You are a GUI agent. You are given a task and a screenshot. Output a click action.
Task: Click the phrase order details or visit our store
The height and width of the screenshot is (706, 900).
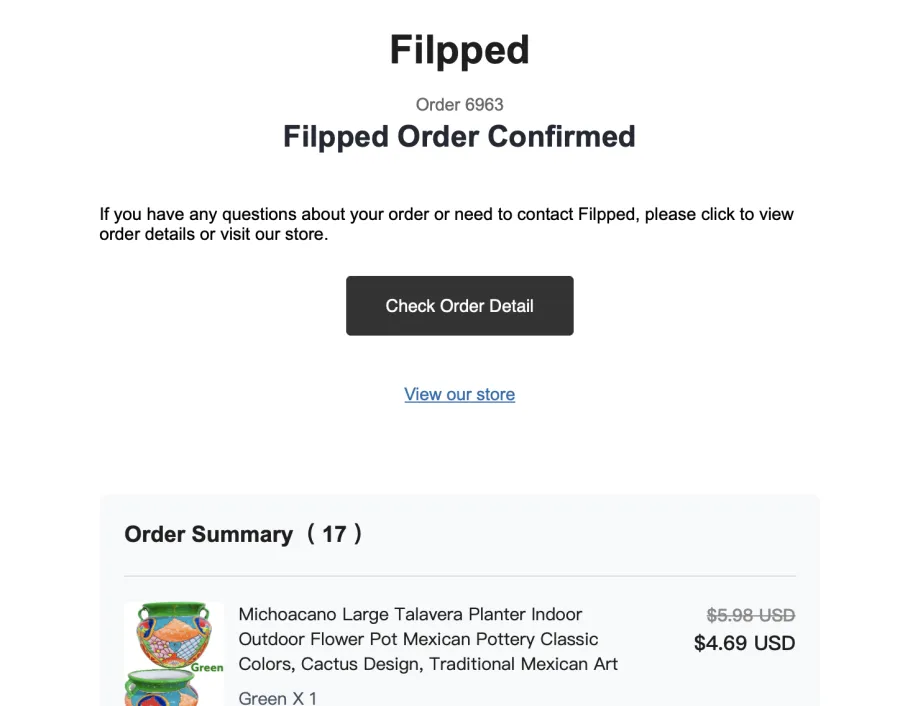(214, 234)
